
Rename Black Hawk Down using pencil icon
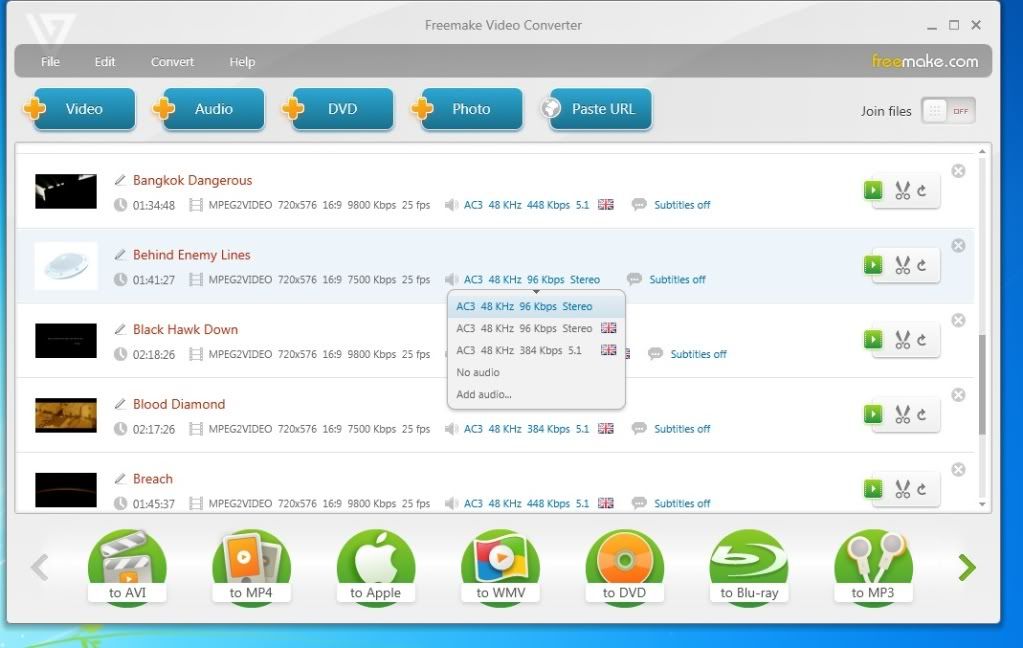[x=120, y=329]
